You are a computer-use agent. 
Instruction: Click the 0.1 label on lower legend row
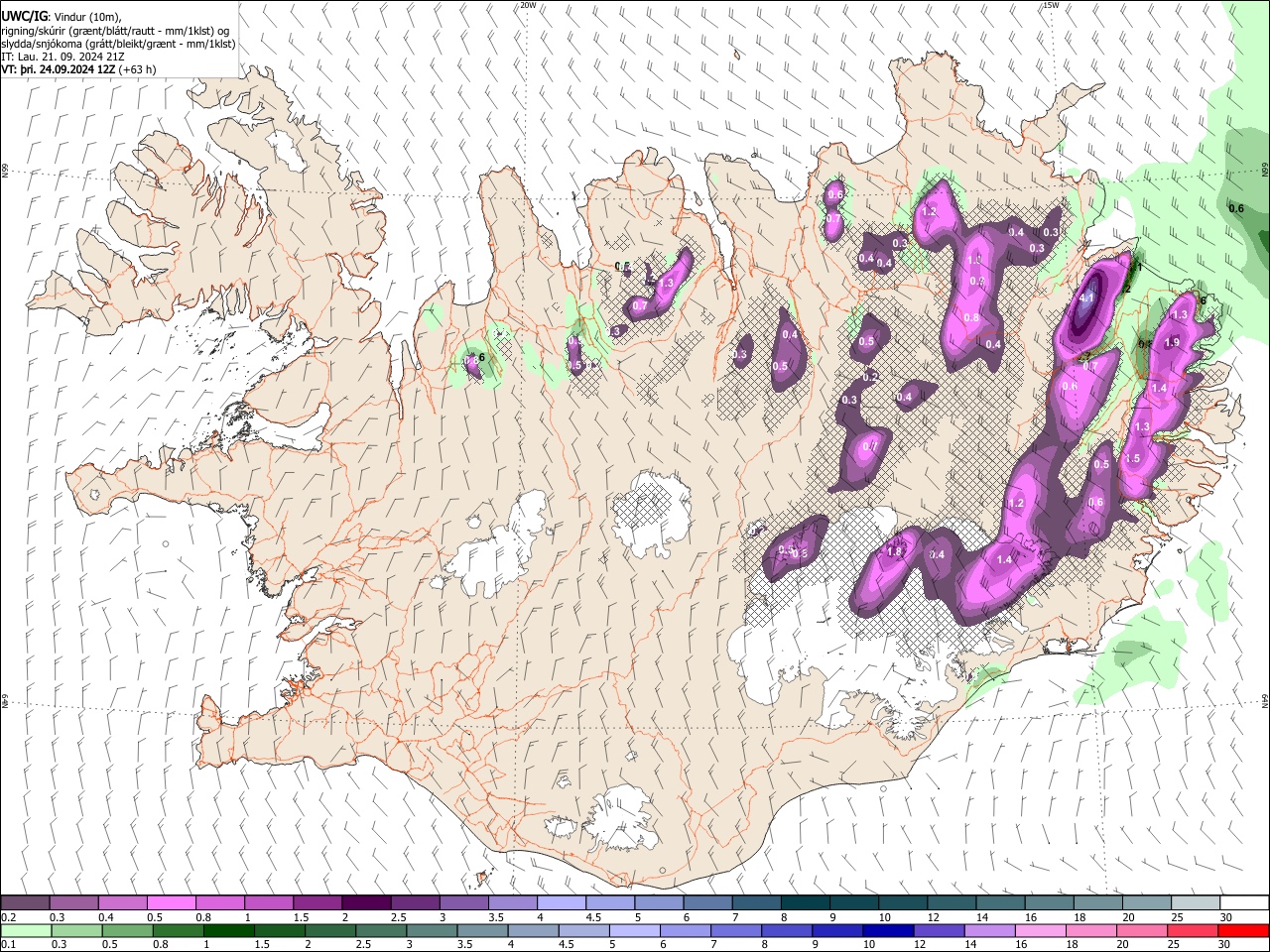tap(8, 945)
